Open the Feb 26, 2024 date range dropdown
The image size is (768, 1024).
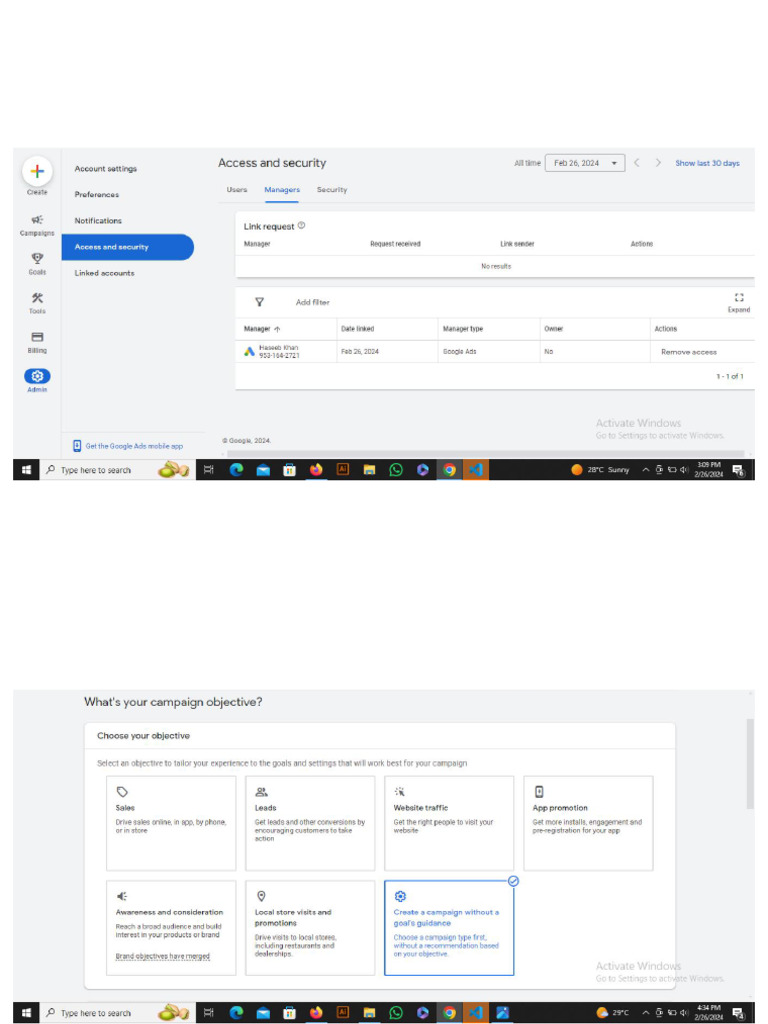point(584,163)
